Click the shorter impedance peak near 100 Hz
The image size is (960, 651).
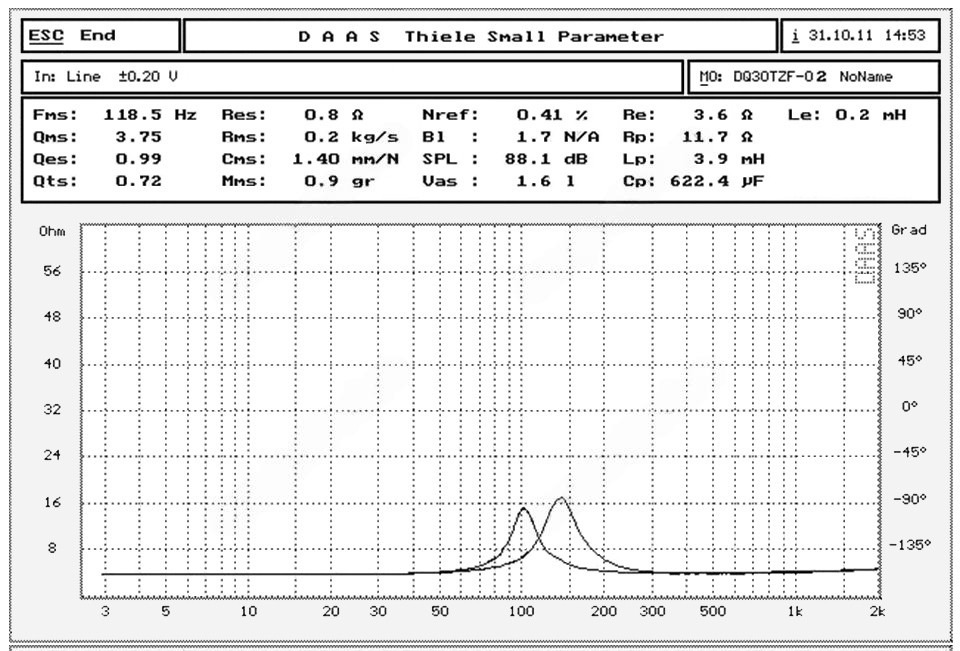tap(522, 509)
